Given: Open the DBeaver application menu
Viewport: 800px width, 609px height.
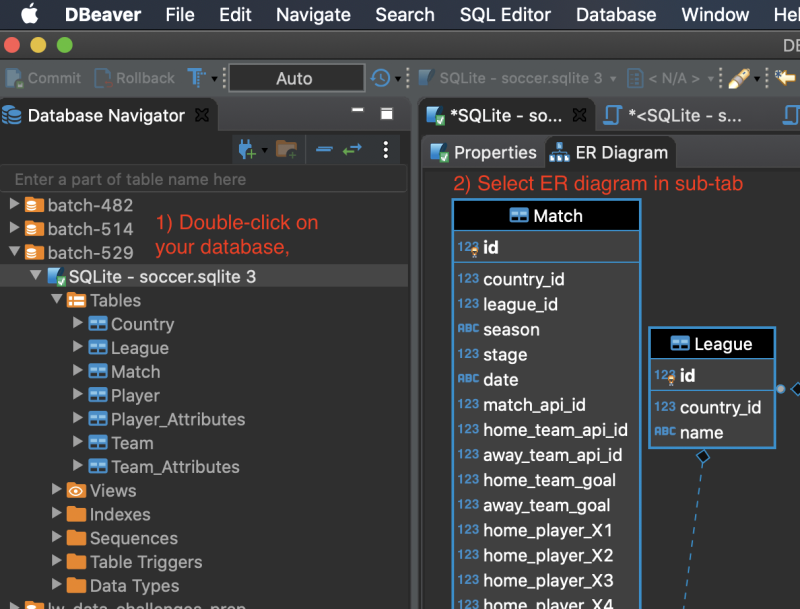Looking at the screenshot, I should (103, 15).
